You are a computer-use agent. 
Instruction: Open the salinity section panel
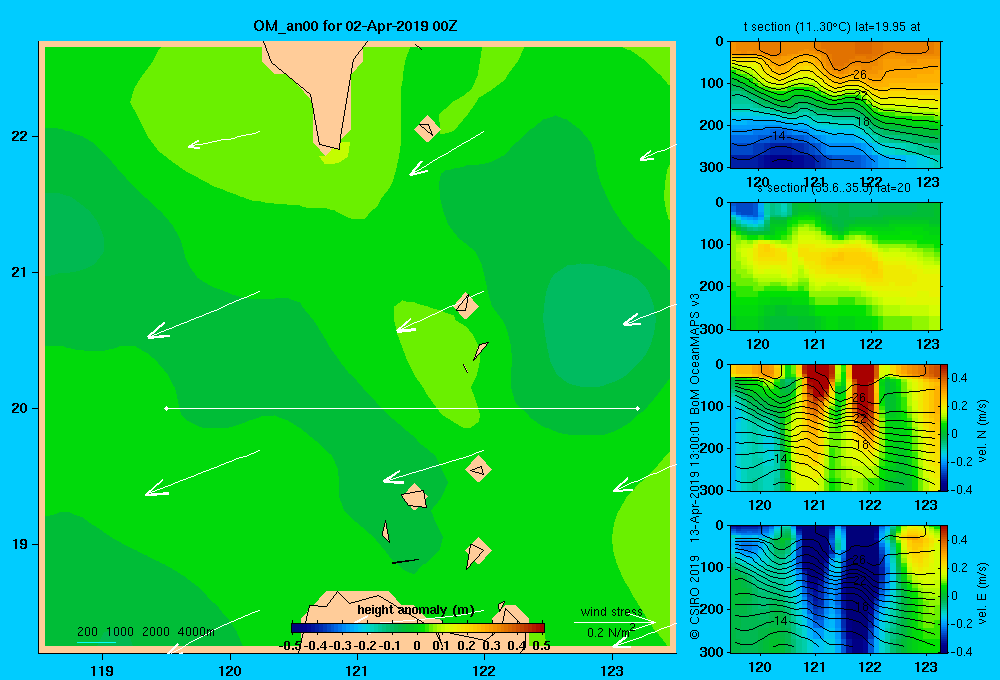[x=835, y=266]
